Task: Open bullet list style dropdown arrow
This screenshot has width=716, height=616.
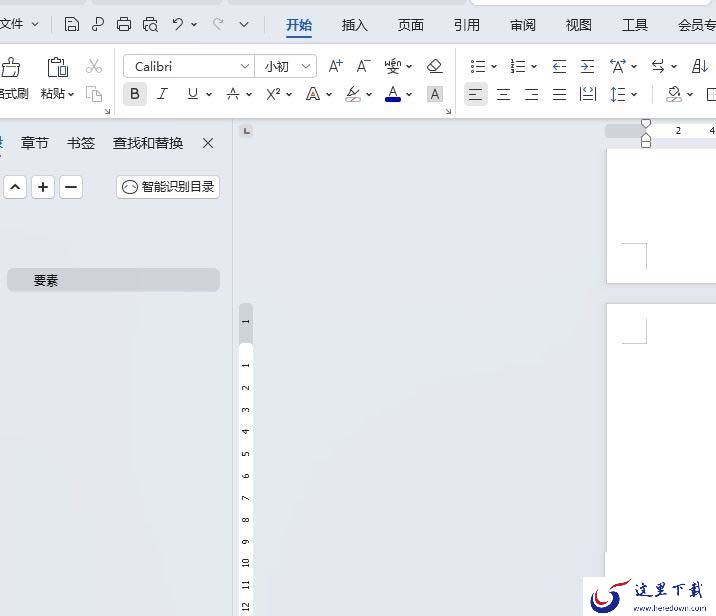Action: (x=494, y=67)
